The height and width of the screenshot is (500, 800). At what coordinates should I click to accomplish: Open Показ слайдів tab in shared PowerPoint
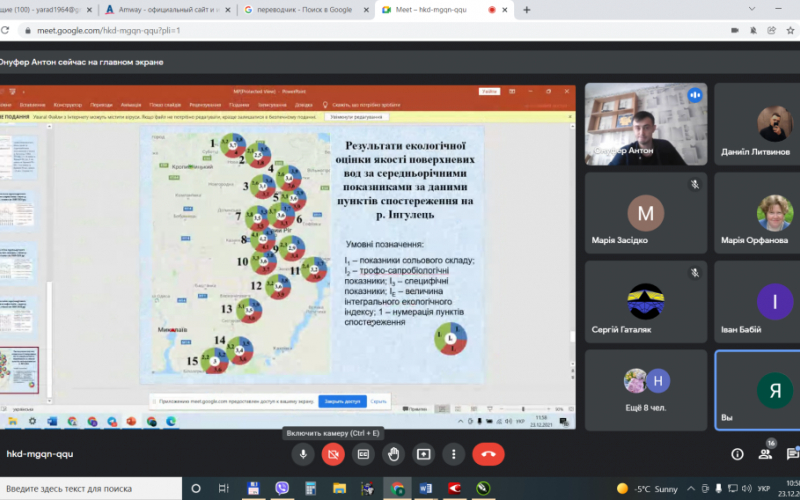[x=165, y=105]
